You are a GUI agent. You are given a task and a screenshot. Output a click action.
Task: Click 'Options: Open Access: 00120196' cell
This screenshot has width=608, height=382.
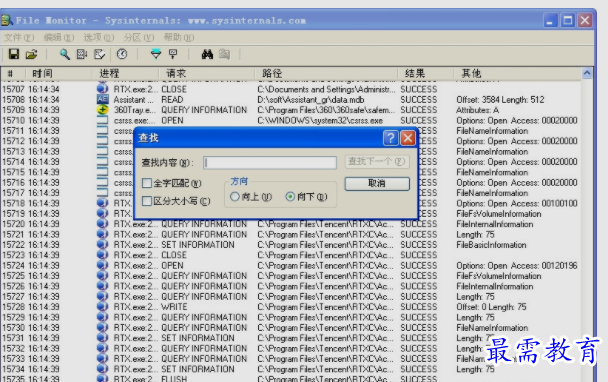point(516,266)
